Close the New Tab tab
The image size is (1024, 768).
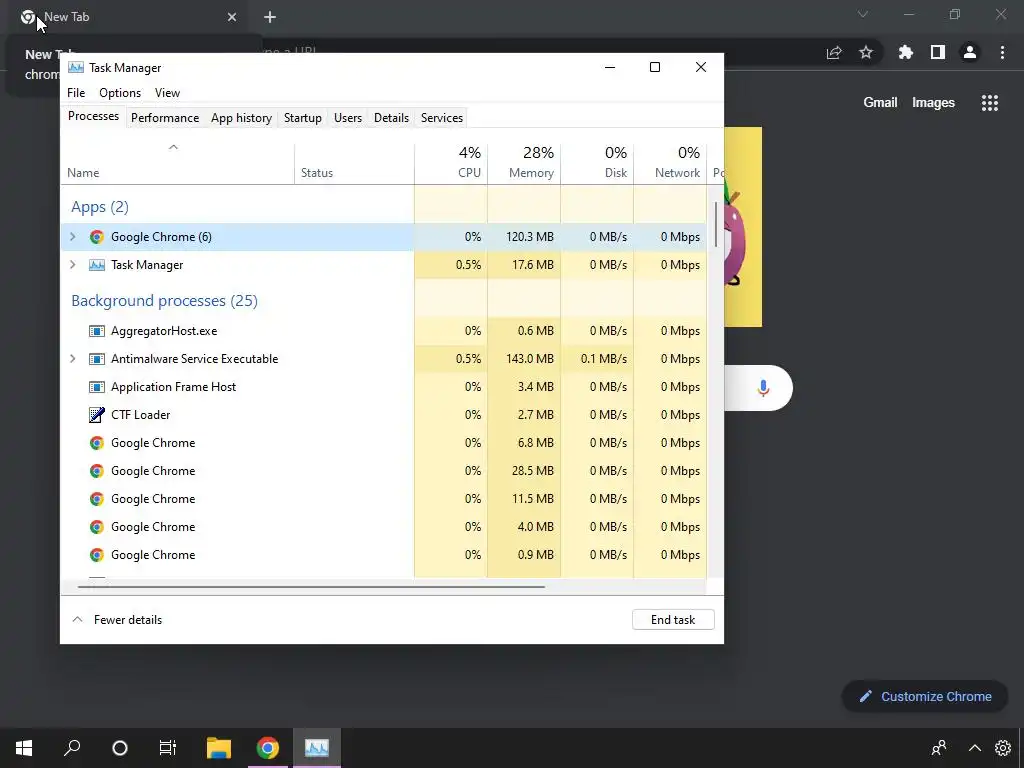[232, 17]
